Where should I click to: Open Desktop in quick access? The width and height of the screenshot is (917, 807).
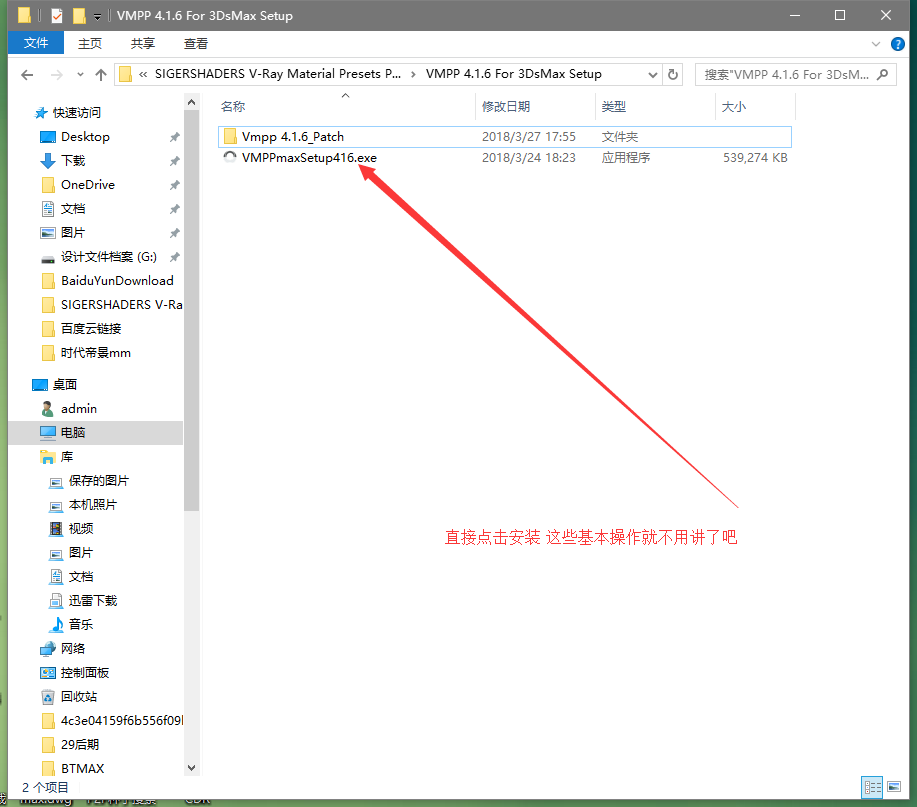coord(85,137)
